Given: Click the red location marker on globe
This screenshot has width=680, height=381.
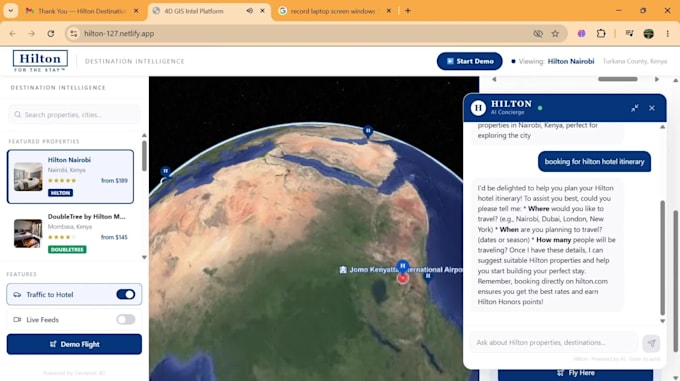Looking at the screenshot, I should 403,278.
